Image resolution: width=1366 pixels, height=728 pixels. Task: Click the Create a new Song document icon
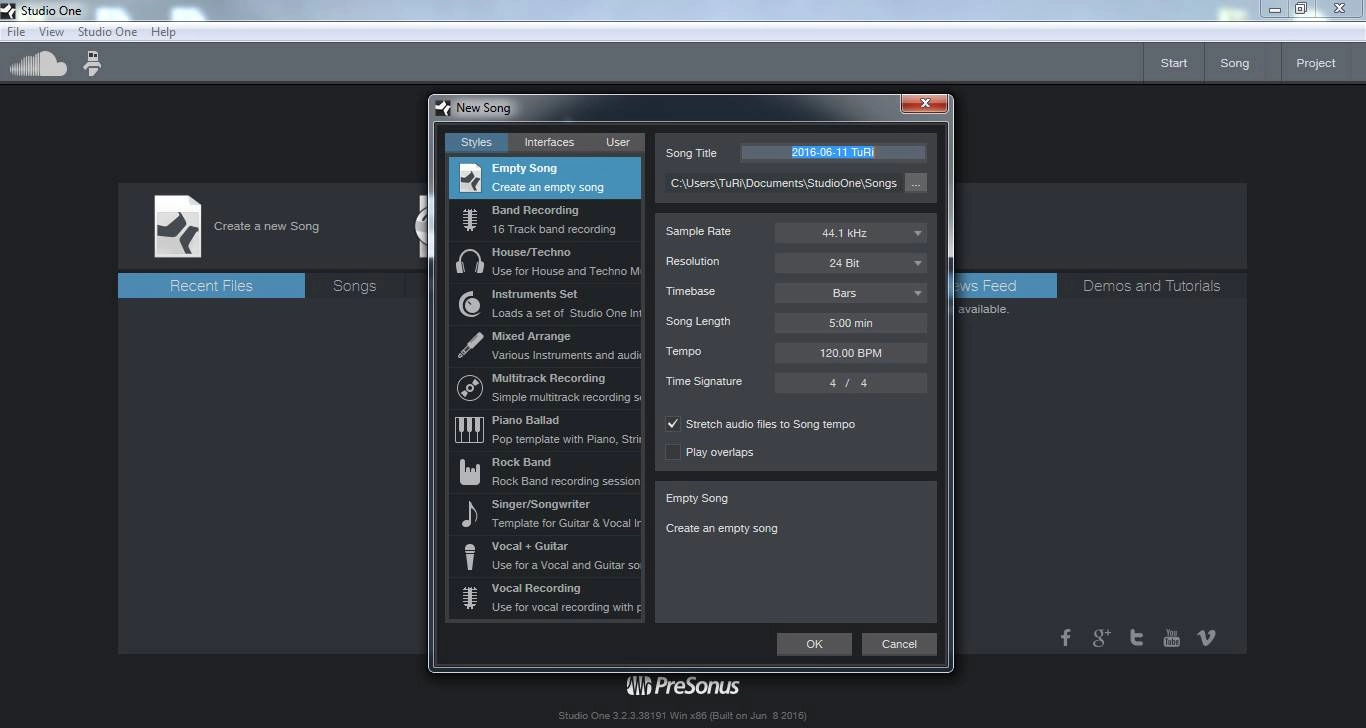178,226
